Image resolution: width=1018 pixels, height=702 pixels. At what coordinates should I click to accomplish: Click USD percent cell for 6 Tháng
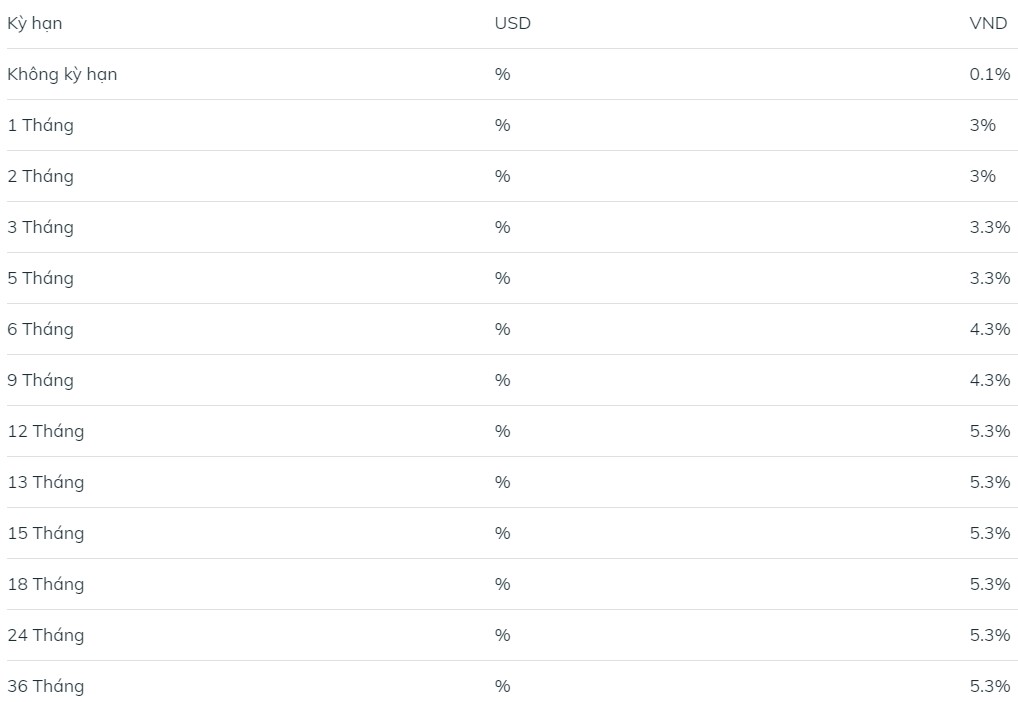[502, 329]
